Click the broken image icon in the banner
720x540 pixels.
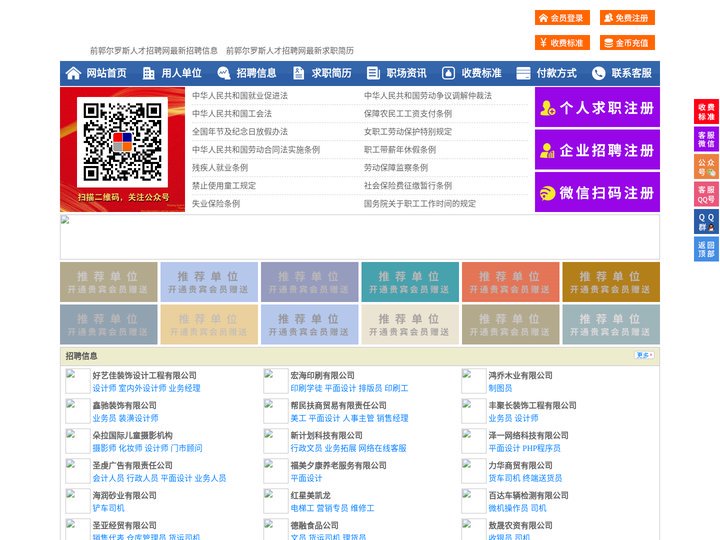(65, 220)
